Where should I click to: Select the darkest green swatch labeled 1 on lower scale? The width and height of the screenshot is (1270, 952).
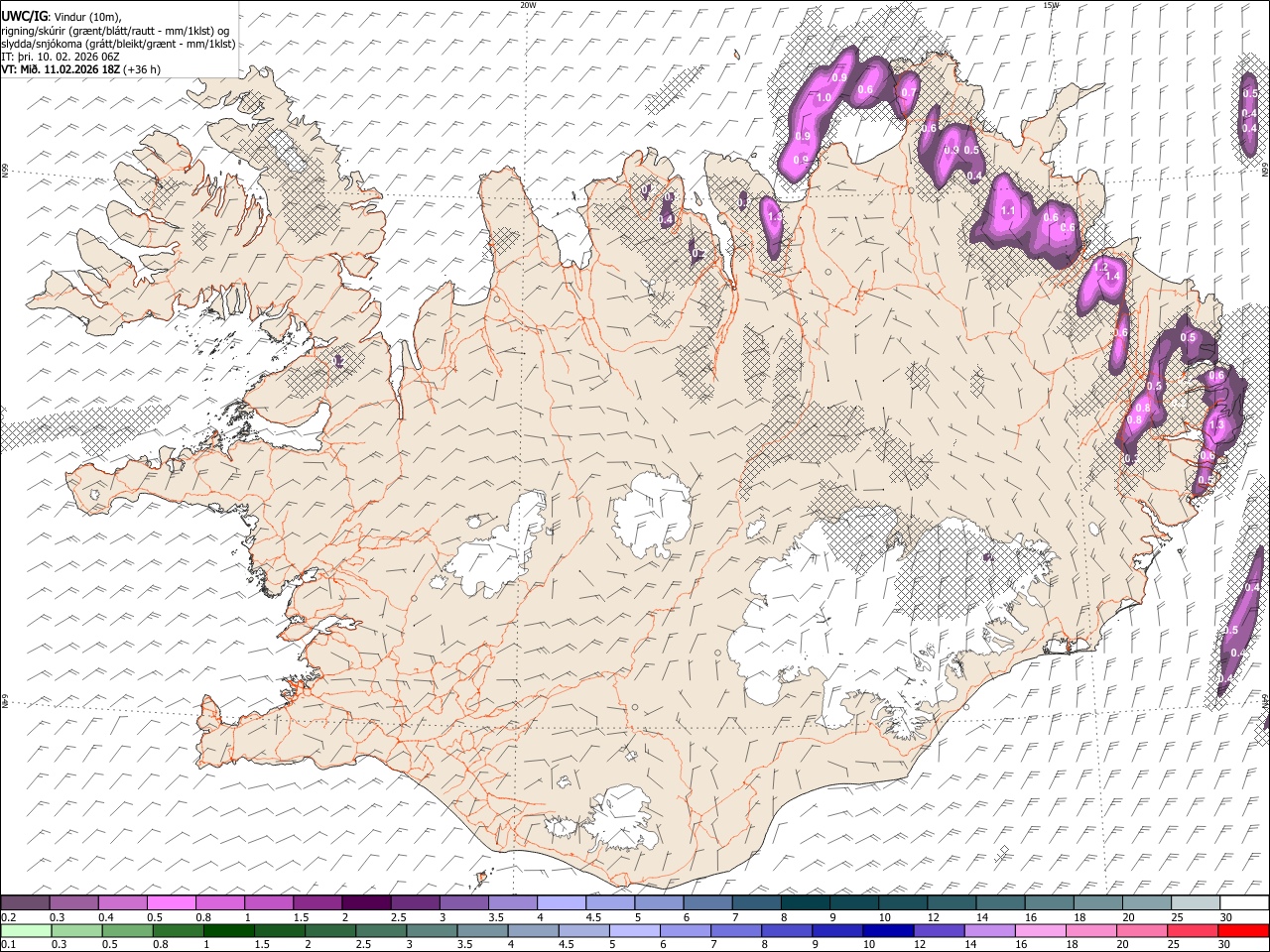(228, 930)
